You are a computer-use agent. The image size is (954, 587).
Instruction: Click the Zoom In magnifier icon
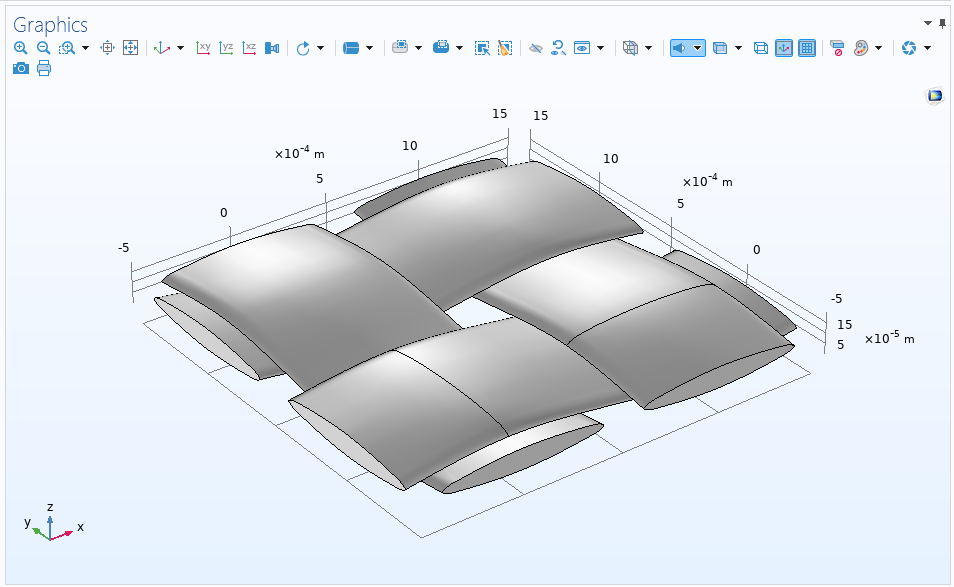click(x=20, y=48)
